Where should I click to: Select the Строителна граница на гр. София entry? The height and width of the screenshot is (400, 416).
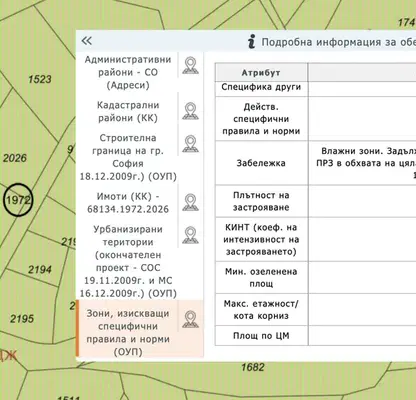(x=128, y=157)
